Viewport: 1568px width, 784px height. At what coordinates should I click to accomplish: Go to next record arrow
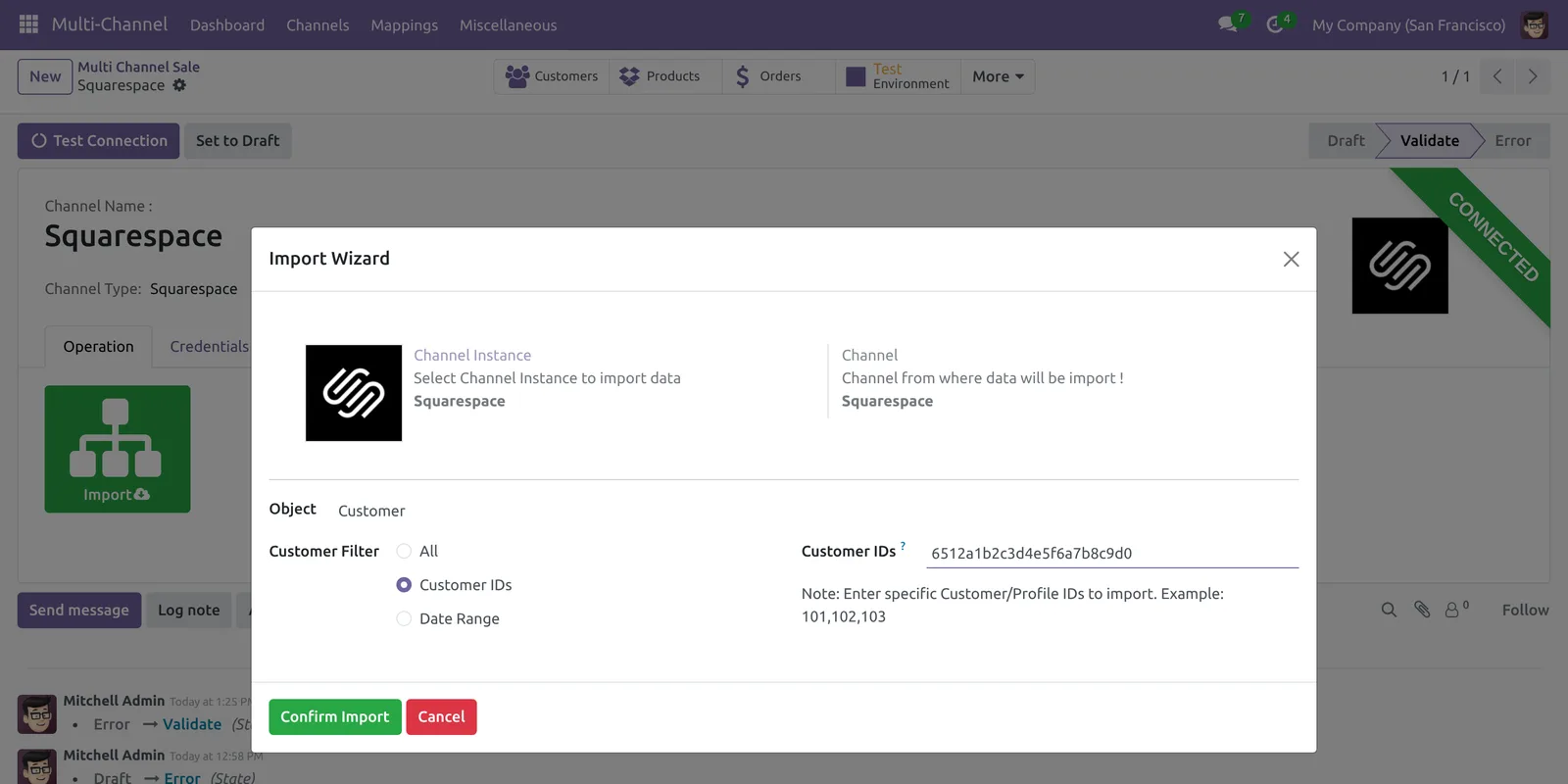click(1533, 76)
